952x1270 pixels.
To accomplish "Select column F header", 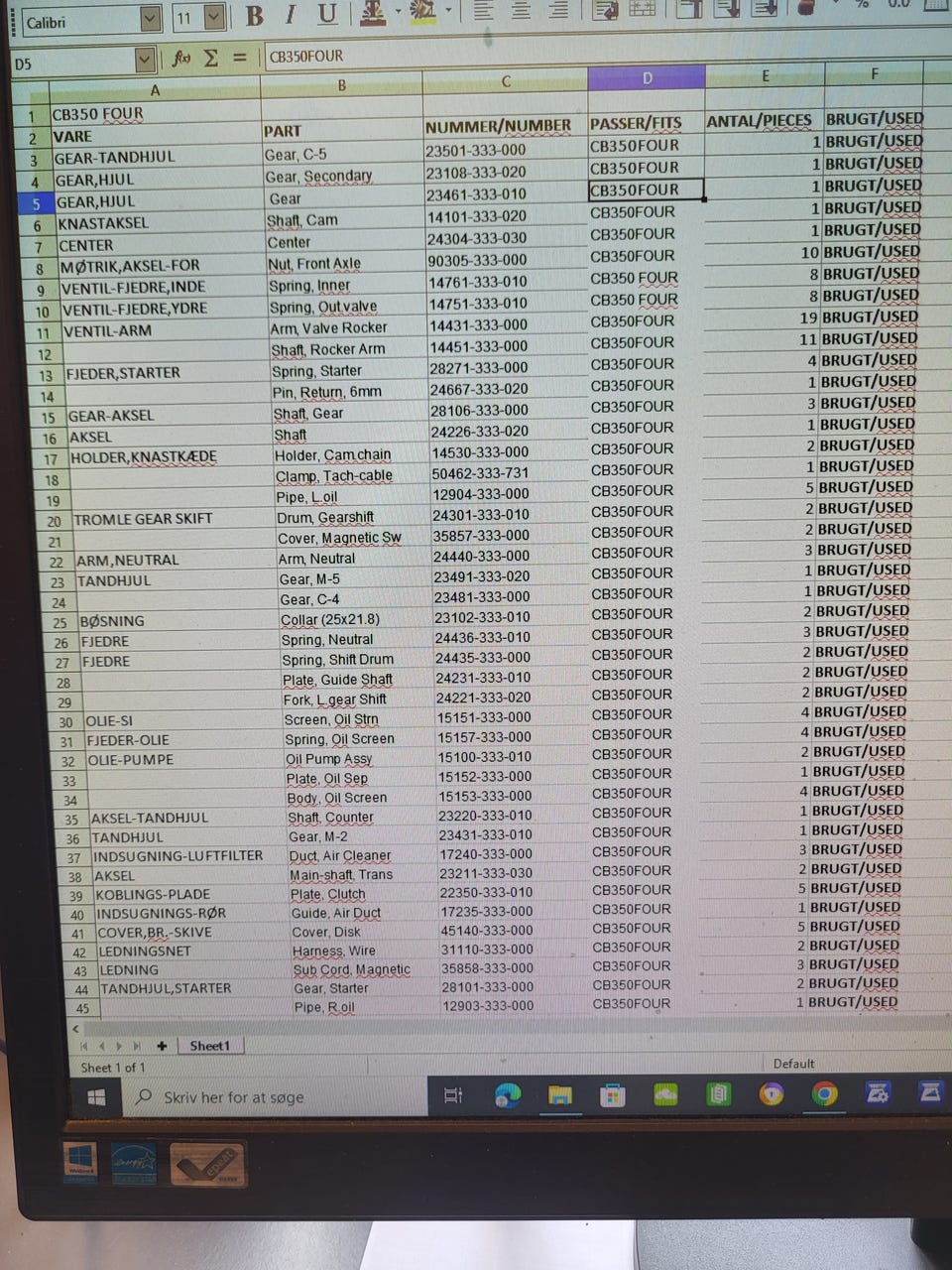I will pyautogui.click(x=874, y=73).
